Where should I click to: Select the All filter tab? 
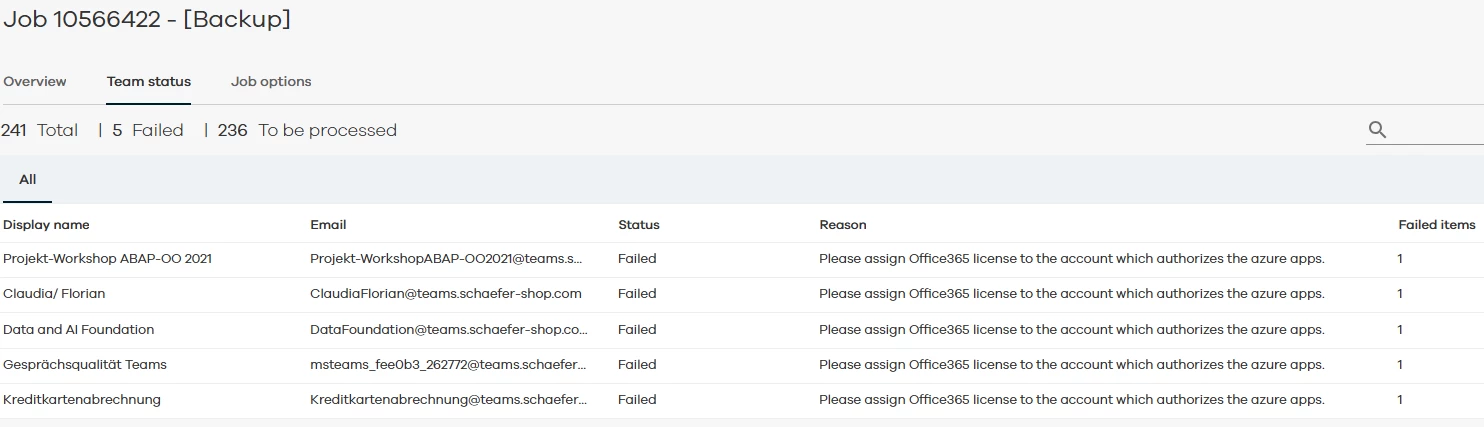point(27,180)
